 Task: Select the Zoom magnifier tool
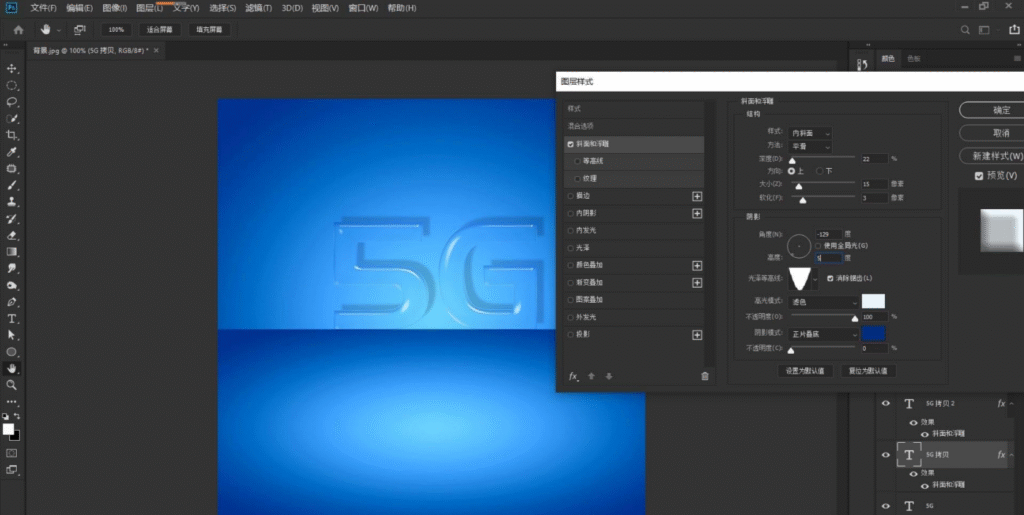pos(12,385)
